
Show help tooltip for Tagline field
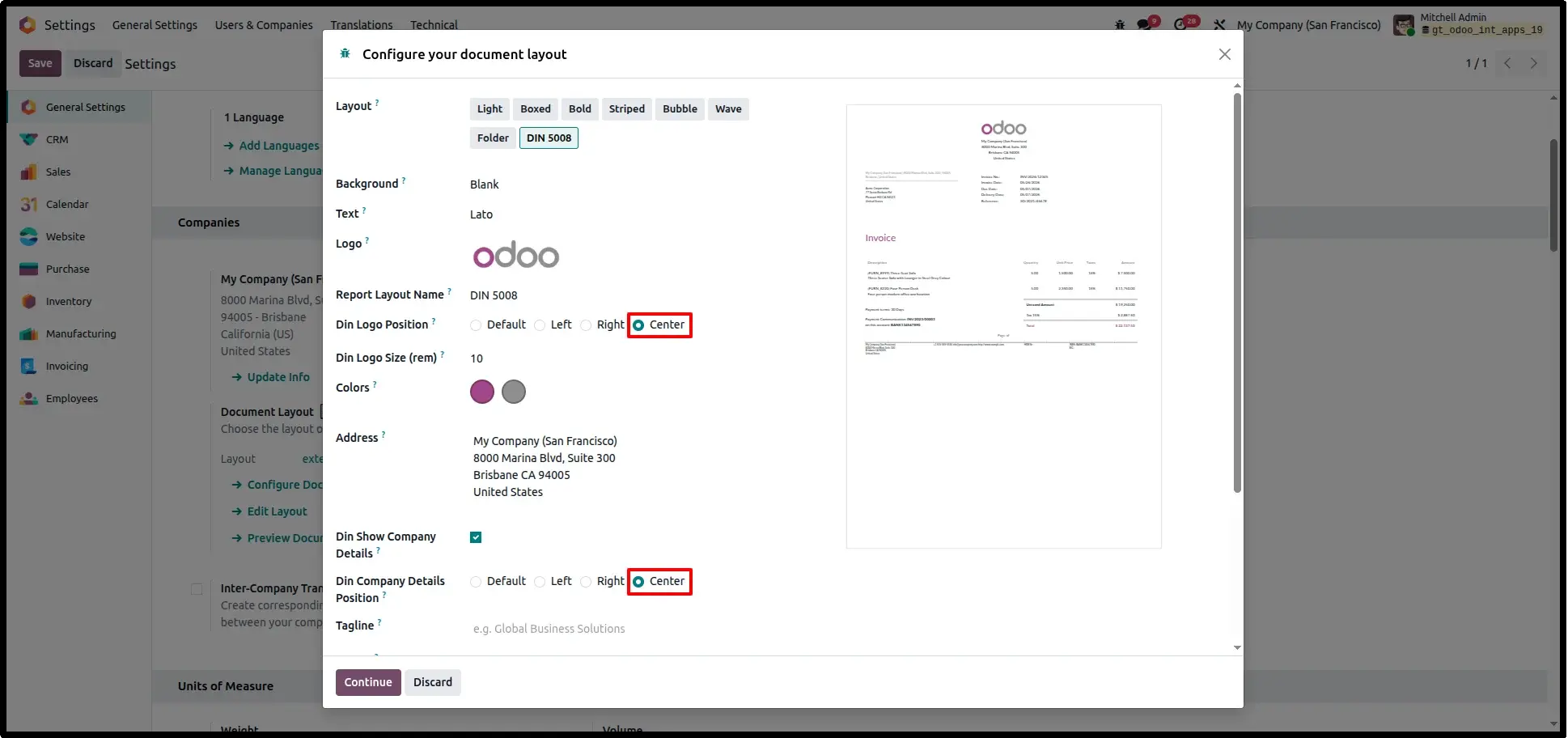pos(379,622)
